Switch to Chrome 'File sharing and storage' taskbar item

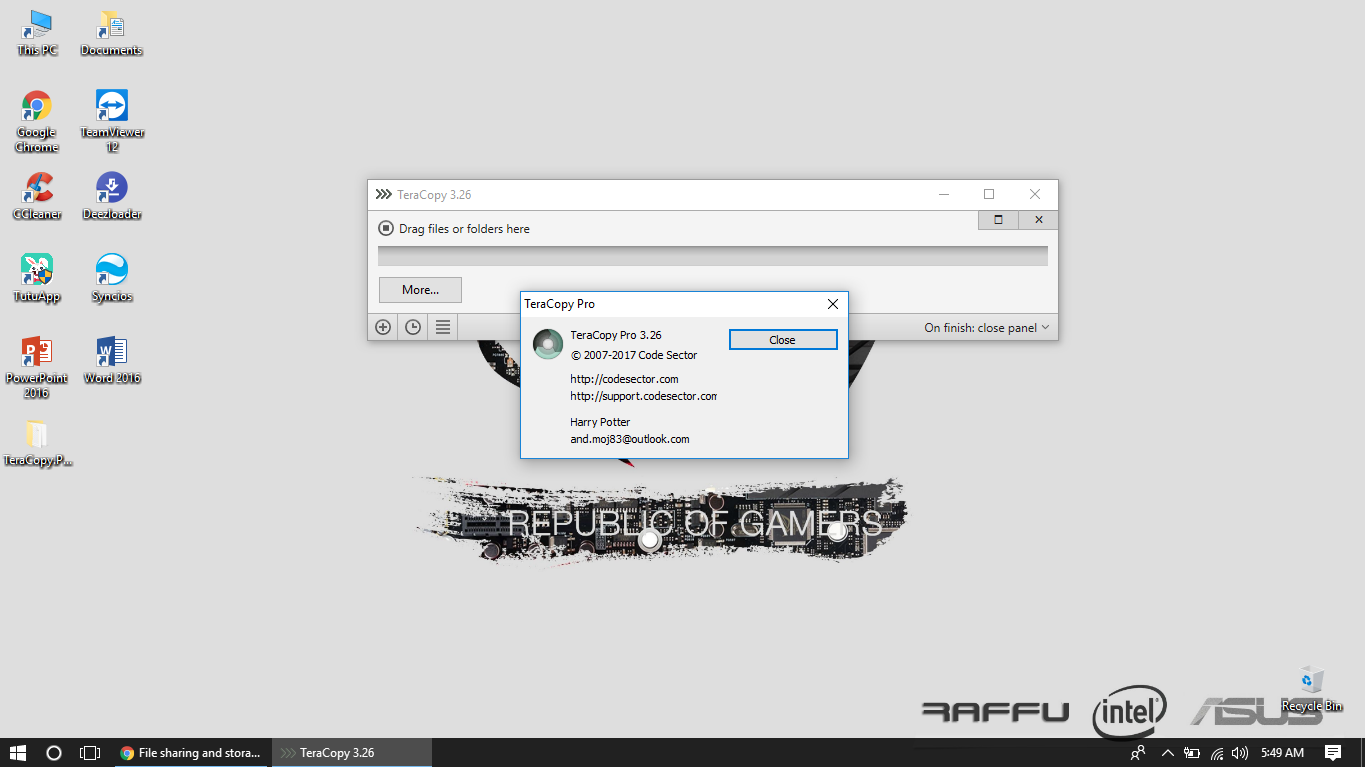click(192, 752)
